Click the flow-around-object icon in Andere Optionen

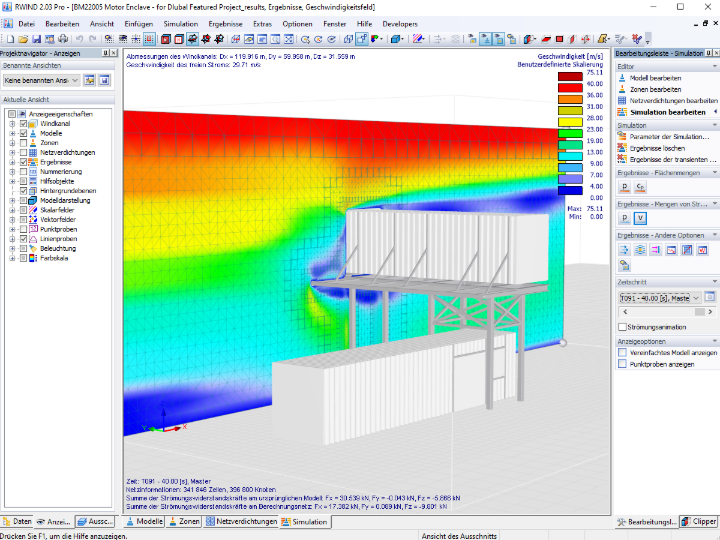(x=640, y=250)
